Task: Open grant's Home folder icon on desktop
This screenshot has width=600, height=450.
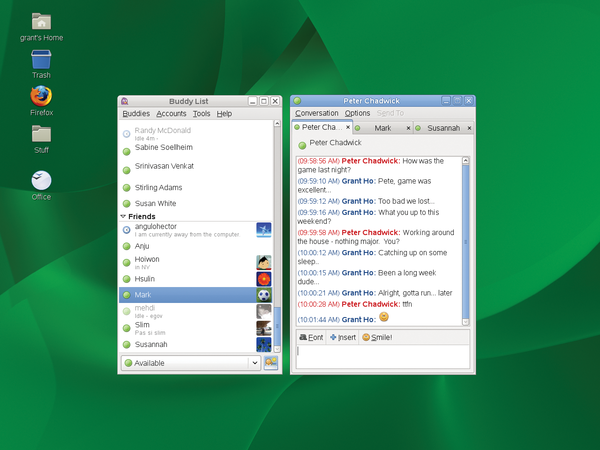Action: [41, 21]
